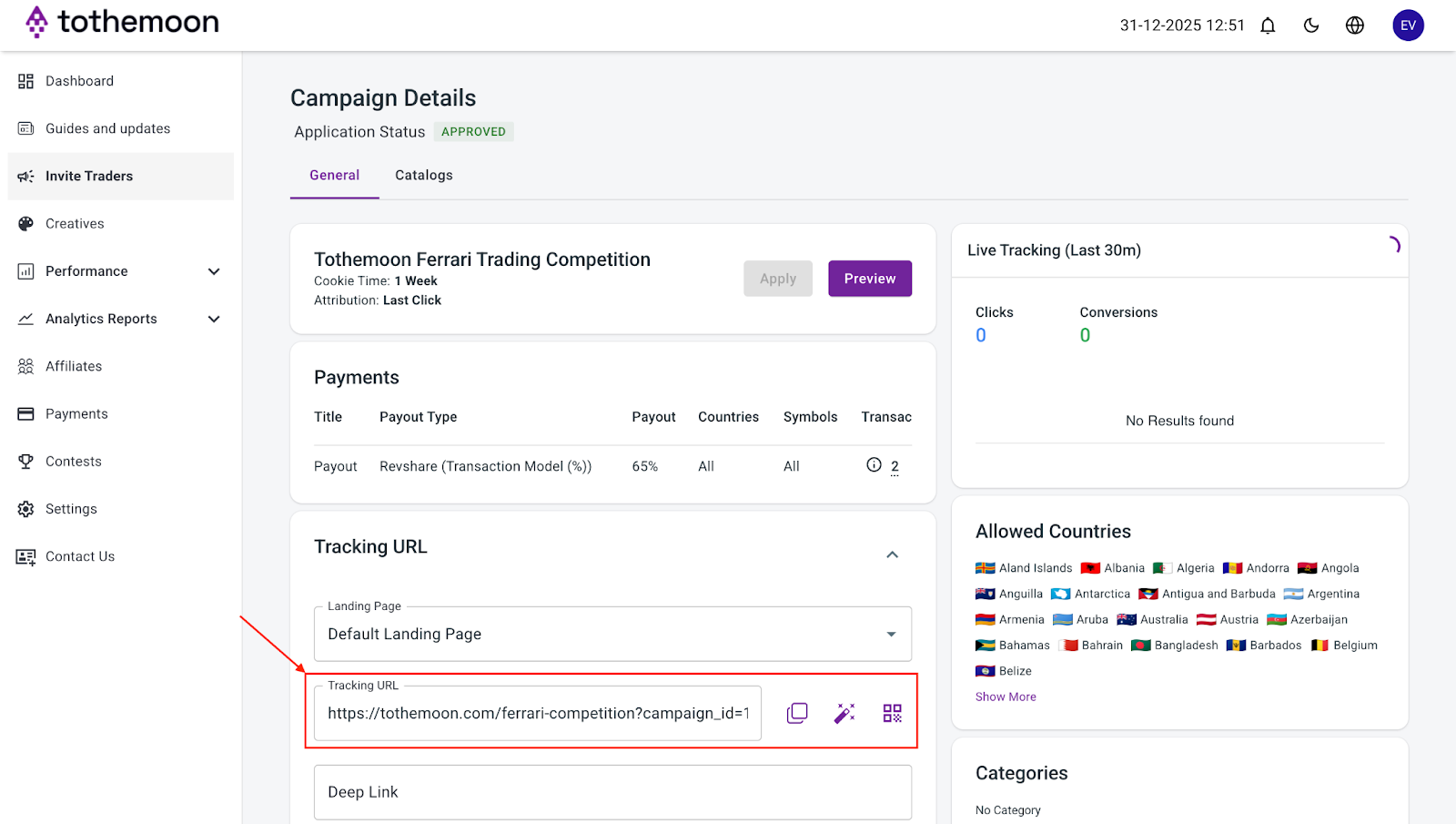Click the Contact Us icon

point(25,556)
